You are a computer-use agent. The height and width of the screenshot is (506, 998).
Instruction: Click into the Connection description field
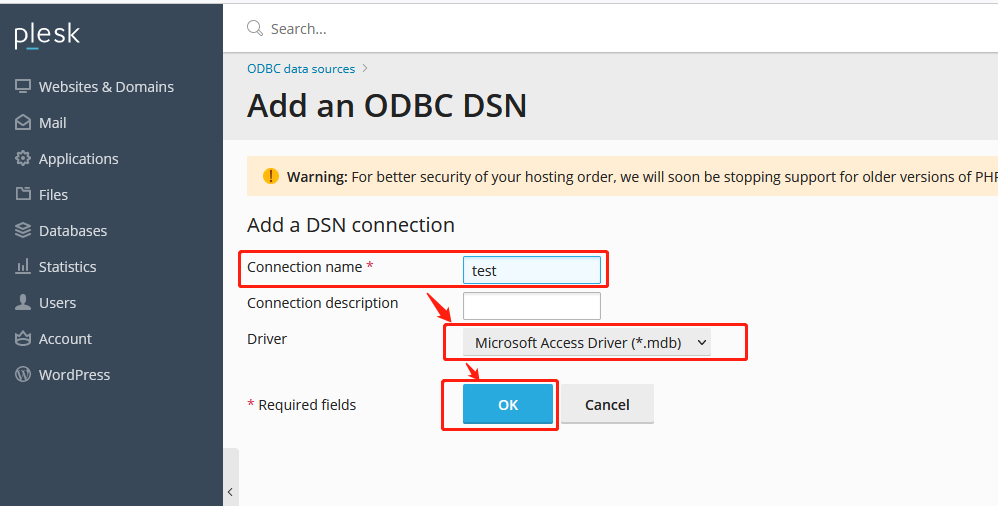(x=532, y=305)
